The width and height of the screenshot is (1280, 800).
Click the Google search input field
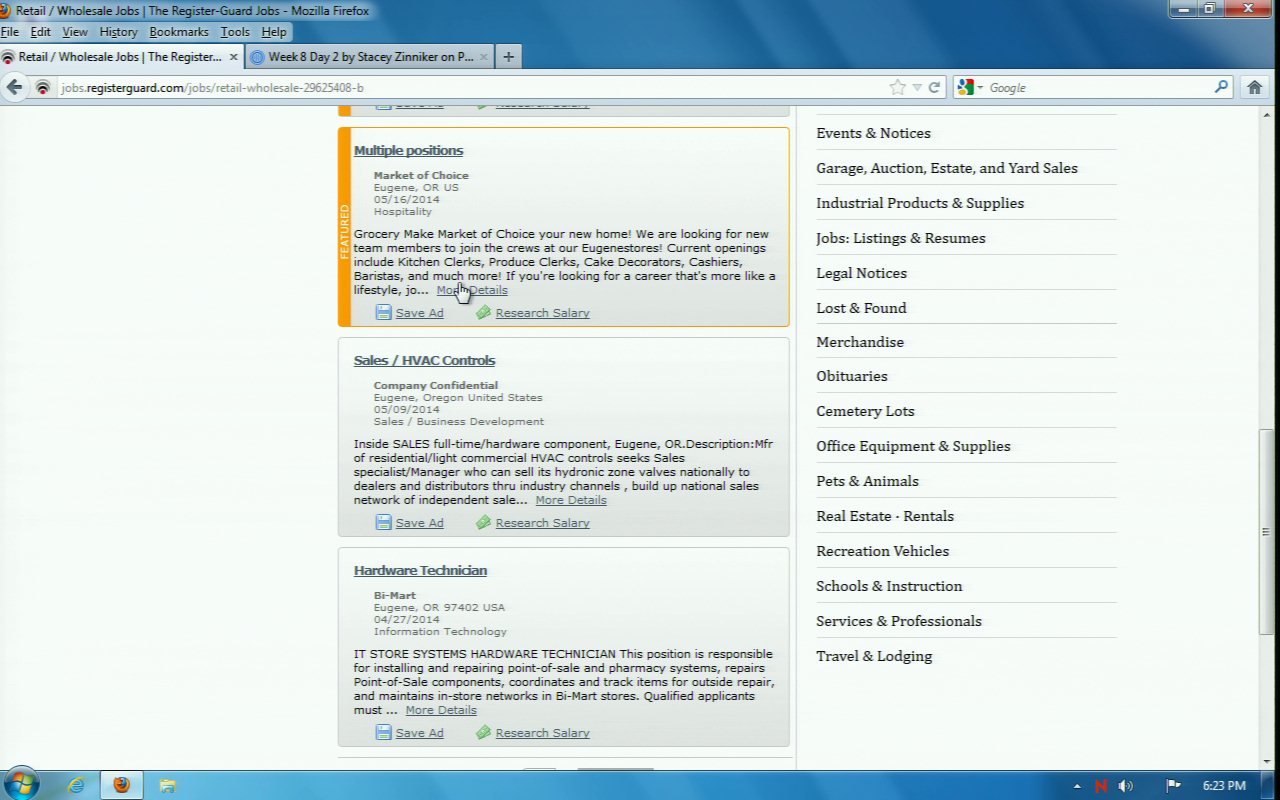coord(1095,88)
